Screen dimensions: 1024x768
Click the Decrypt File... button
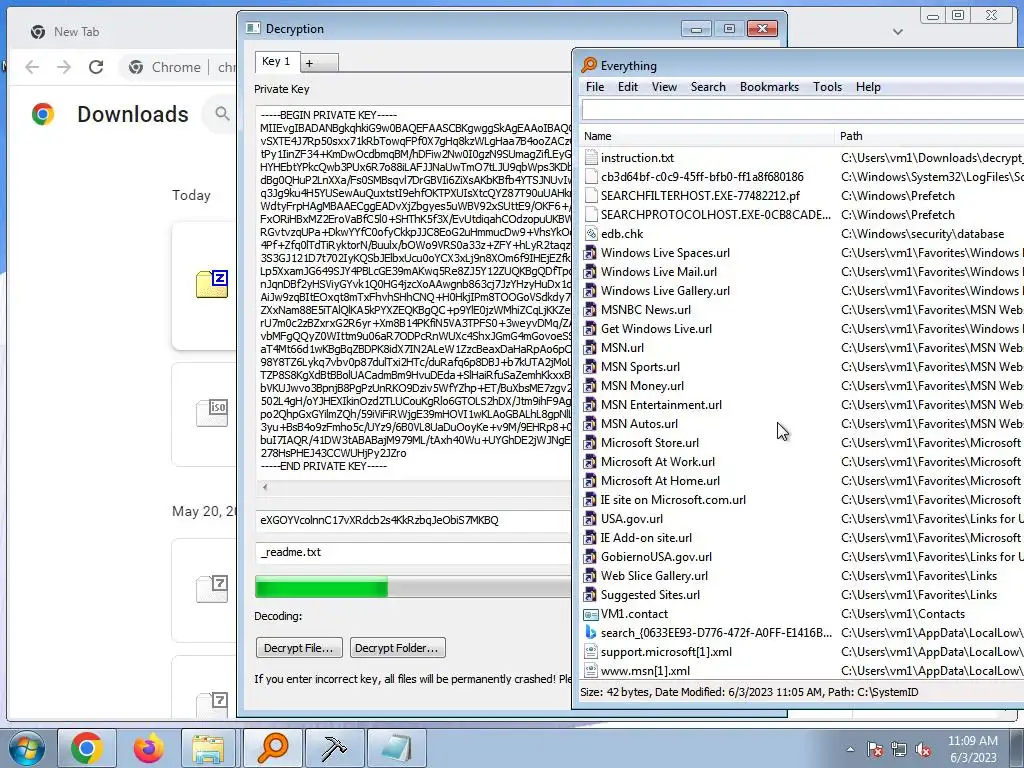click(299, 648)
